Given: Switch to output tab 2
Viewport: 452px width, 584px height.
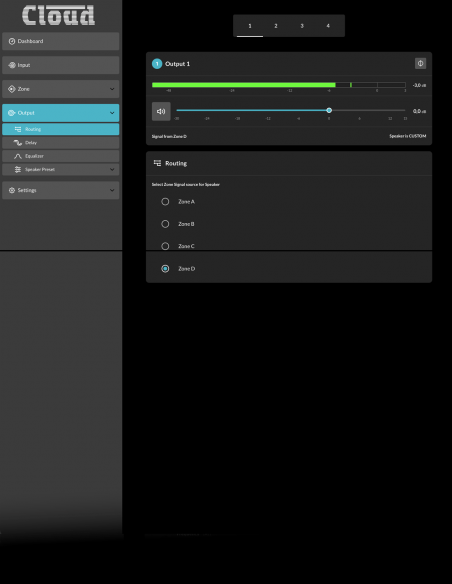Looking at the screenshot, I should click(x=276, y=26).
